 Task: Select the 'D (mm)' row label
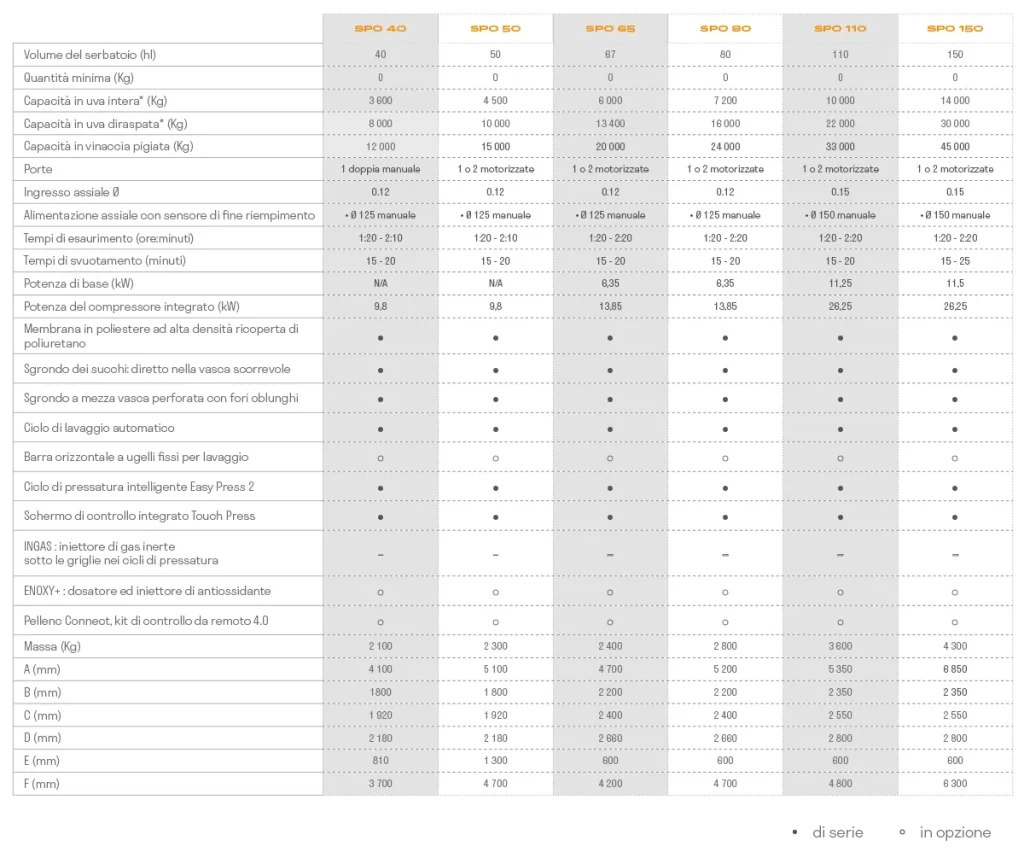[x=42, y=738]
